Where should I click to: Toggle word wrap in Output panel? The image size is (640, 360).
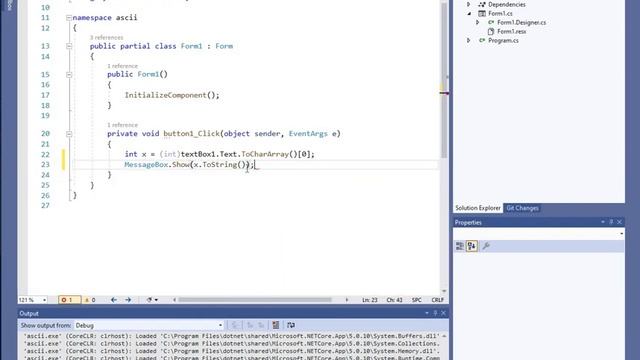click(291, 325)
